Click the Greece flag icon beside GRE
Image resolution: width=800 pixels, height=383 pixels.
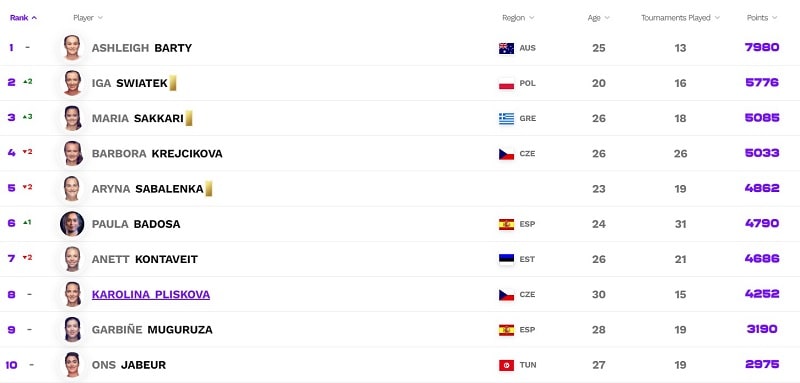coord(506,118)
